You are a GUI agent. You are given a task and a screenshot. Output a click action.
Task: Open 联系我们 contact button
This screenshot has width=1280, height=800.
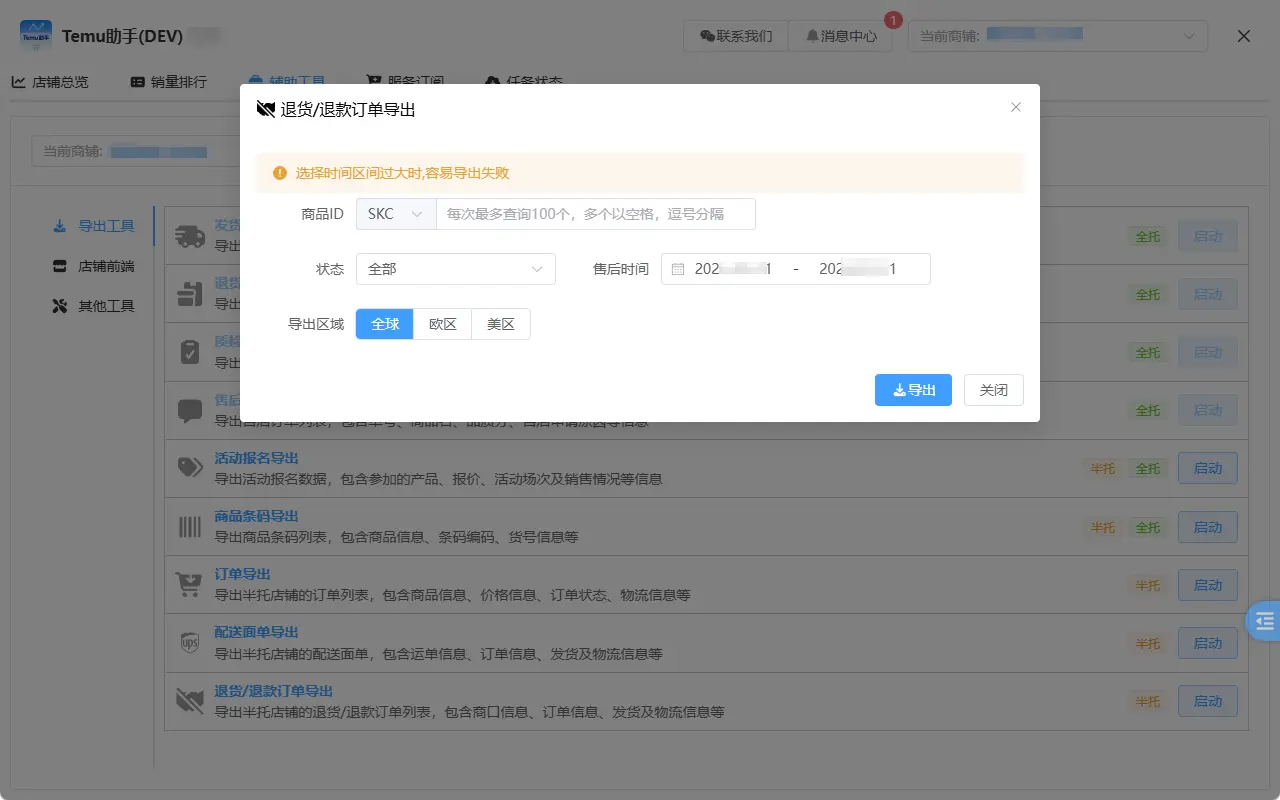[x=736, y=36]
